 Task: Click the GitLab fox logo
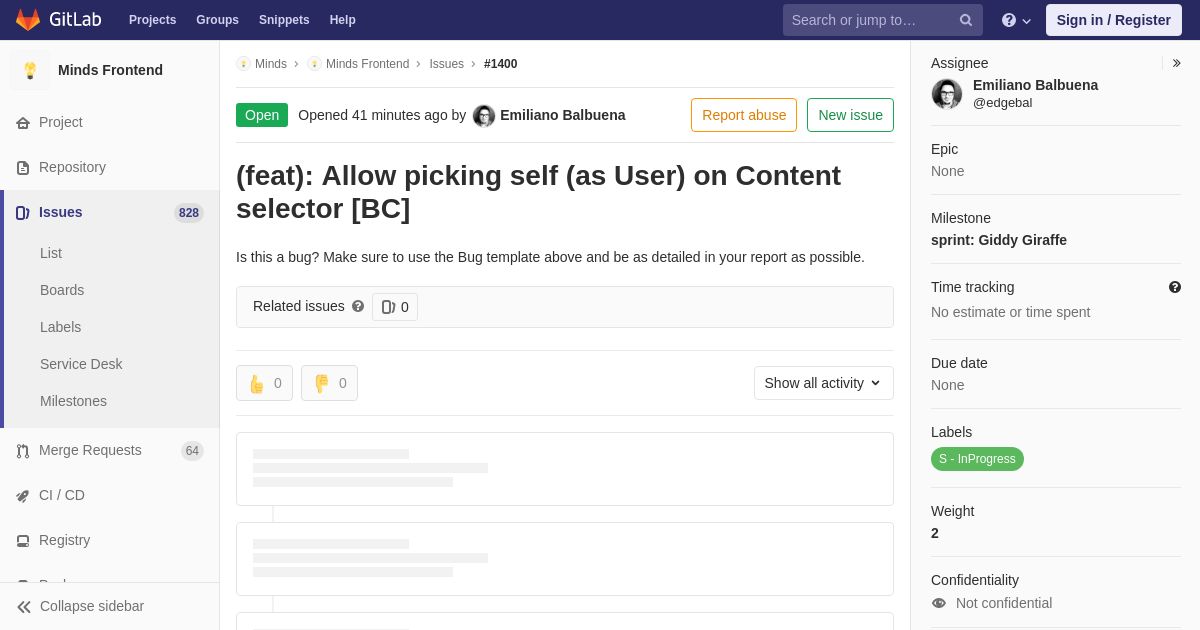coord(28,20)
